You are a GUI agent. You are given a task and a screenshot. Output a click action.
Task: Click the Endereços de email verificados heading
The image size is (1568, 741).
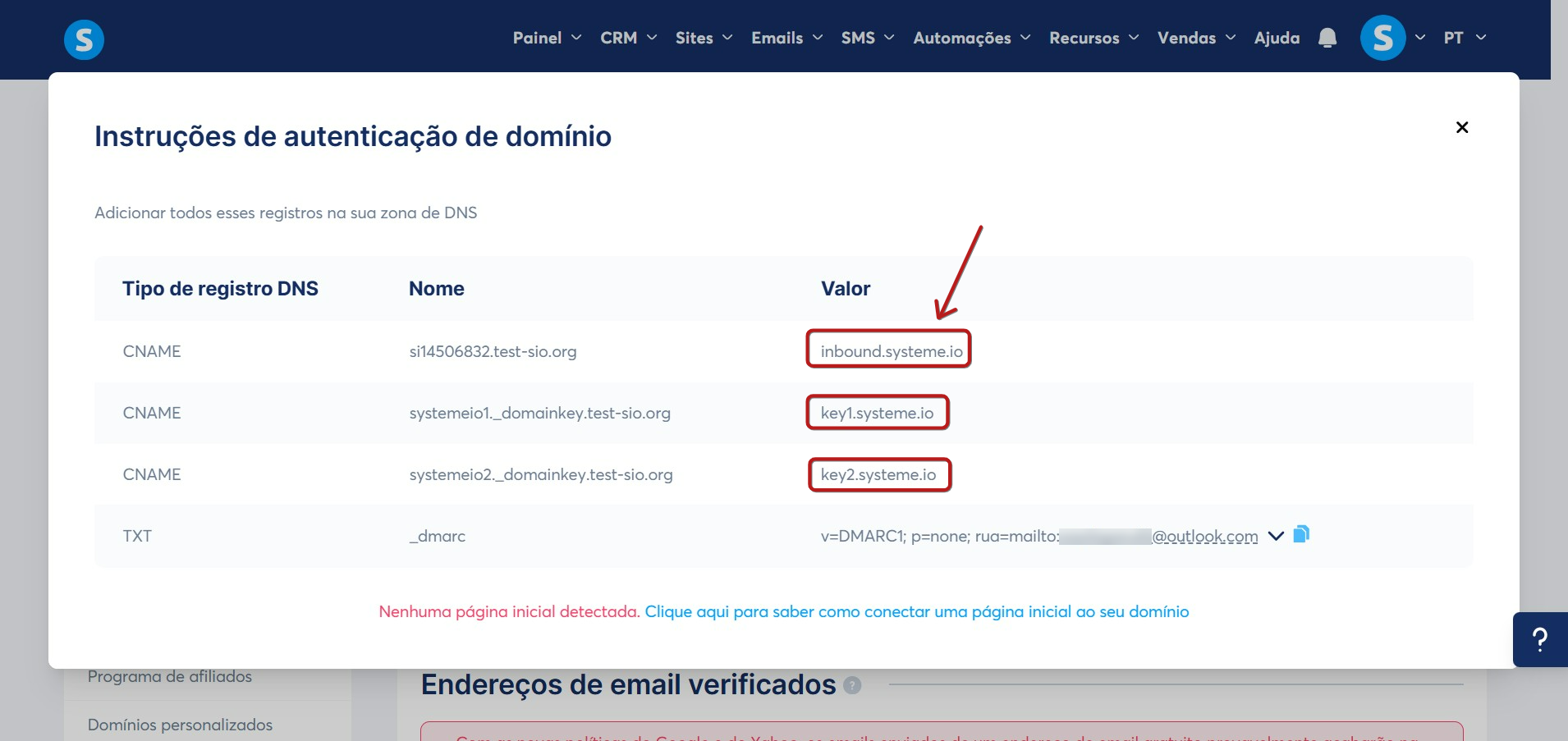[x=628, y=684]
